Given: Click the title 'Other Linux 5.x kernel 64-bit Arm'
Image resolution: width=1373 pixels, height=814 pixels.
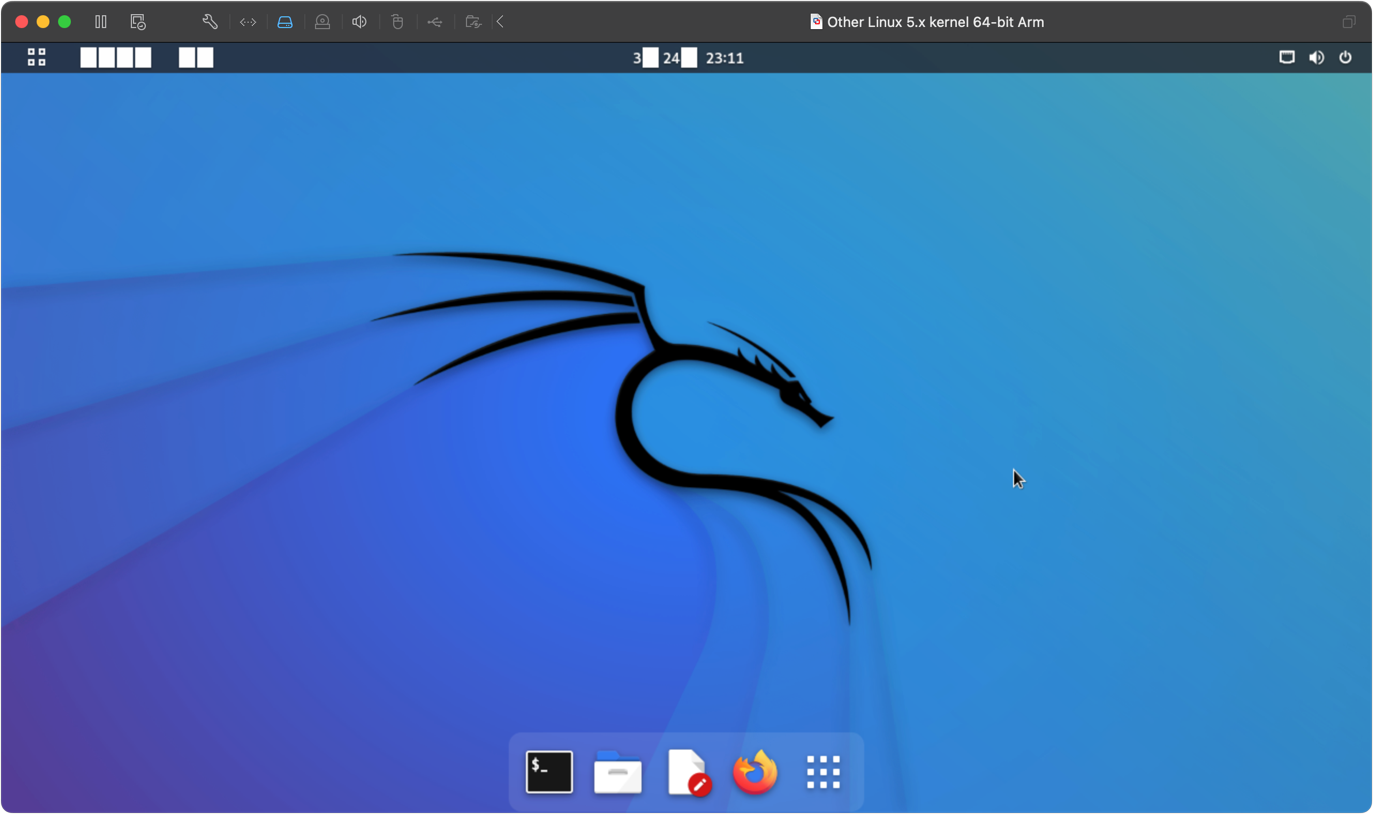Looking at the screenshot, I should (x=935, y=22).
